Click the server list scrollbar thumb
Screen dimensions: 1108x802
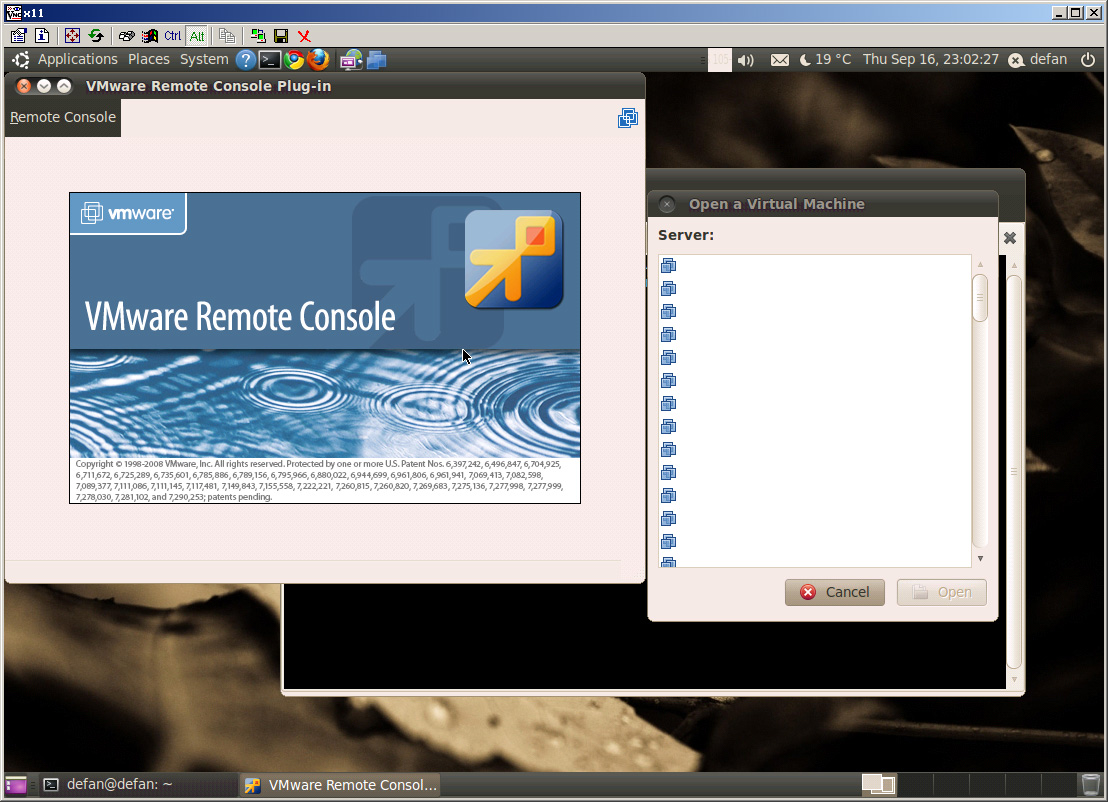coord(980,297)
